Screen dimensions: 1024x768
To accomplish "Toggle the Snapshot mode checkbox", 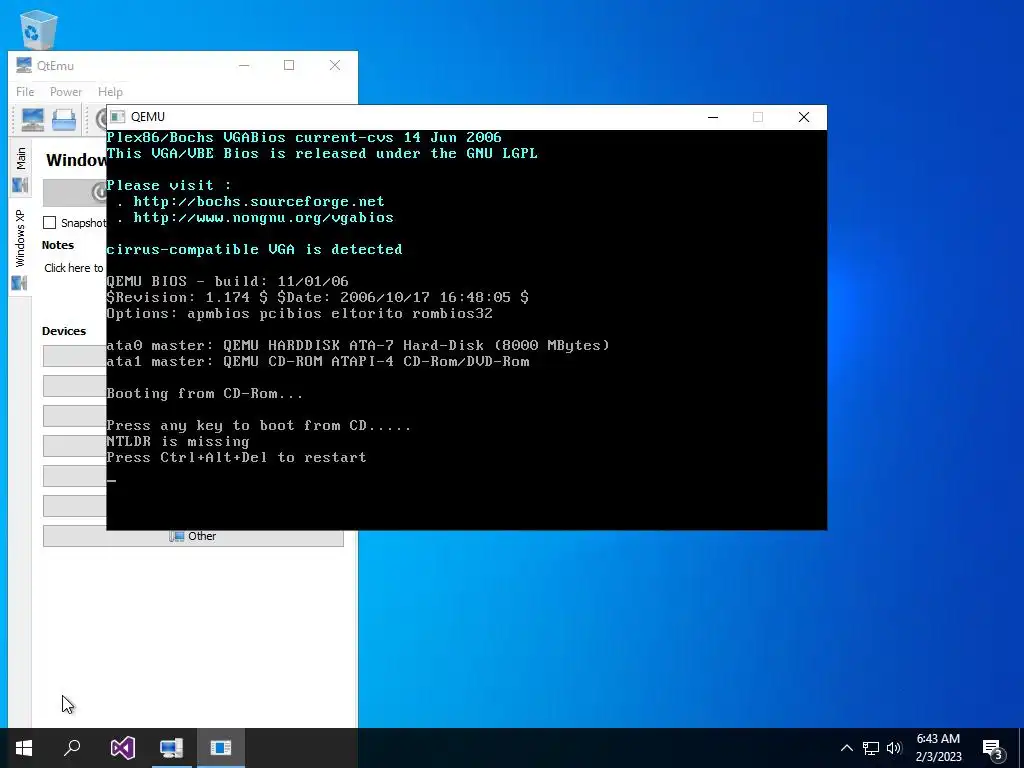I will [x=50, y=223].
